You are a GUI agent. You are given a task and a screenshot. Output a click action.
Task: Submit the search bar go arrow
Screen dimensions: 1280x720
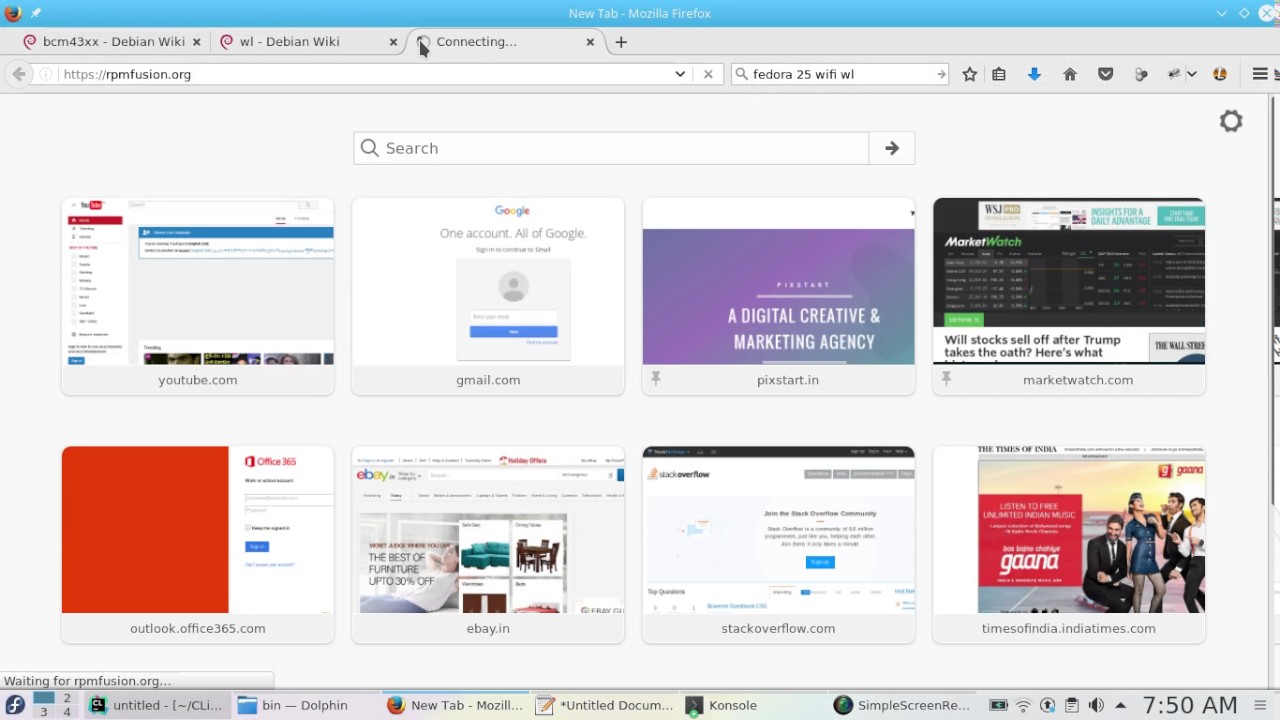(x=940, y=74)
